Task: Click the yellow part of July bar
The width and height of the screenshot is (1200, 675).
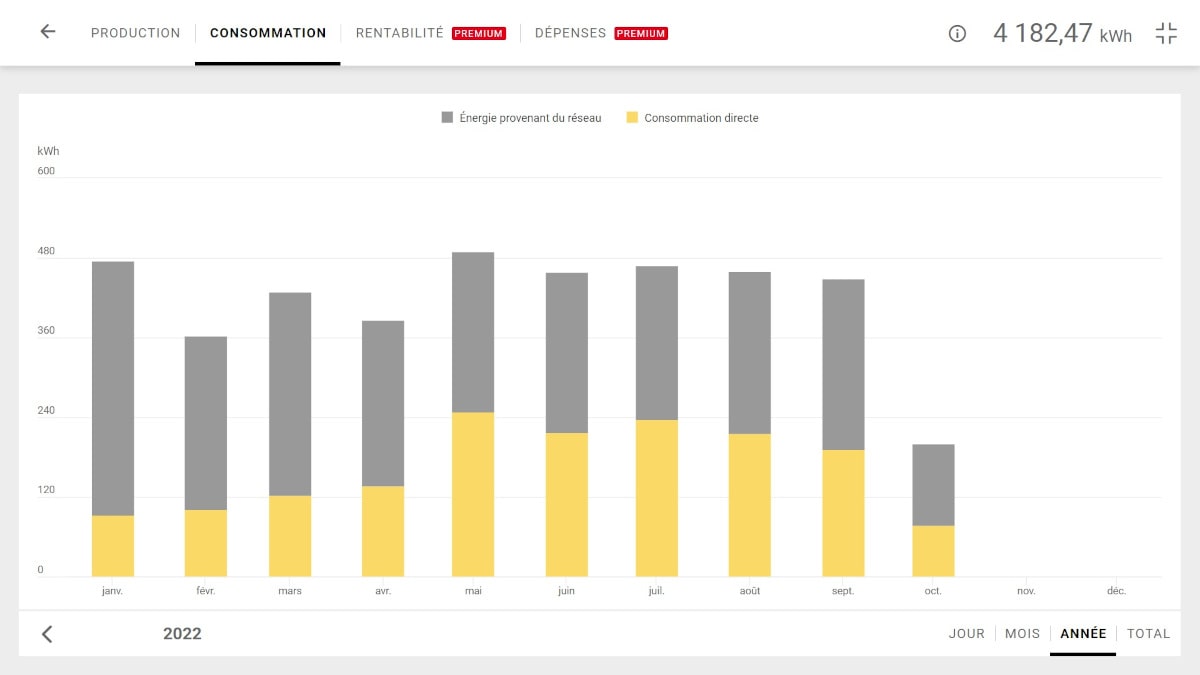Action: pos(656,498)
